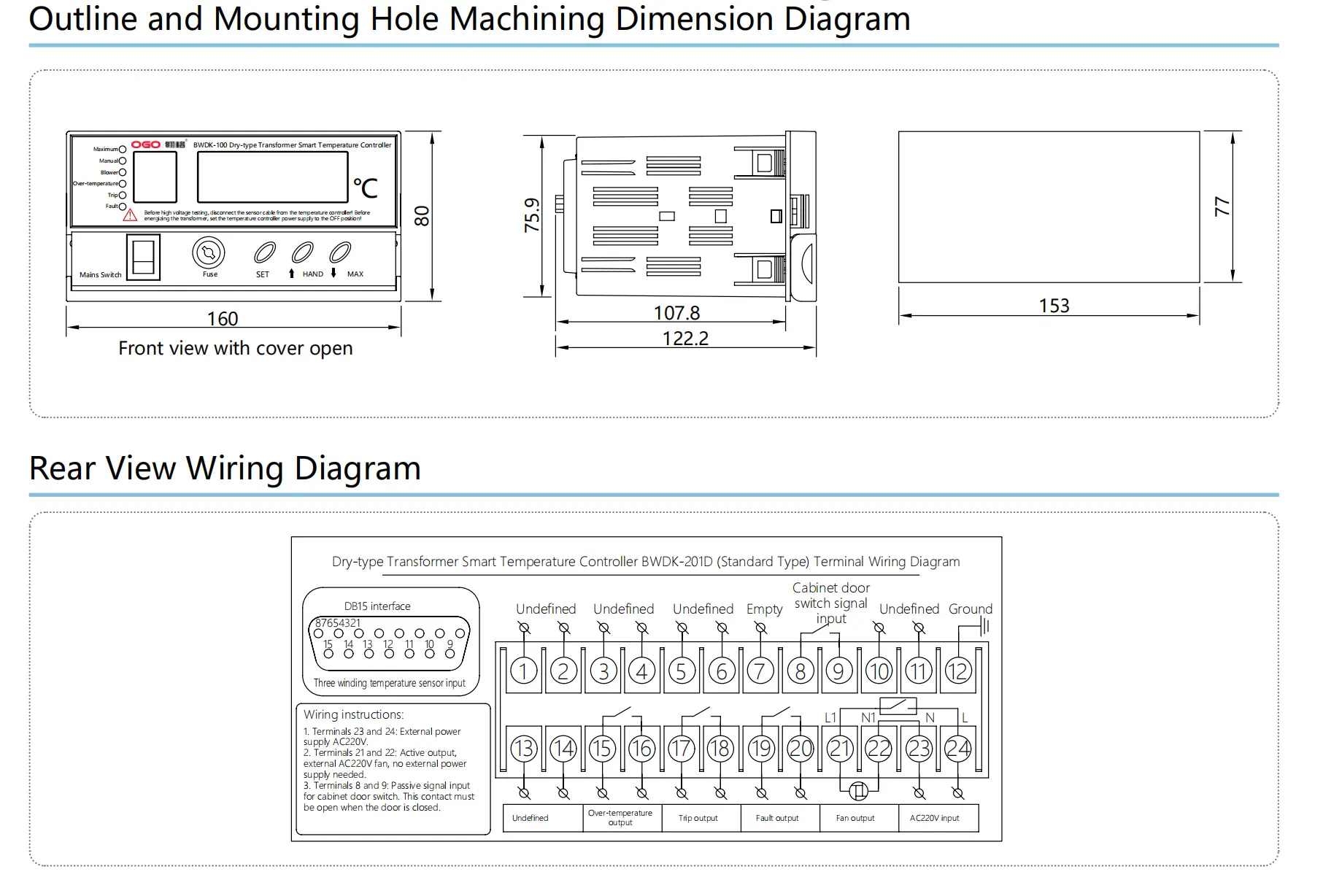Click the oval HAND button on the panel
The height and width of the screenshot is (896, 1323).
[302, 253]
